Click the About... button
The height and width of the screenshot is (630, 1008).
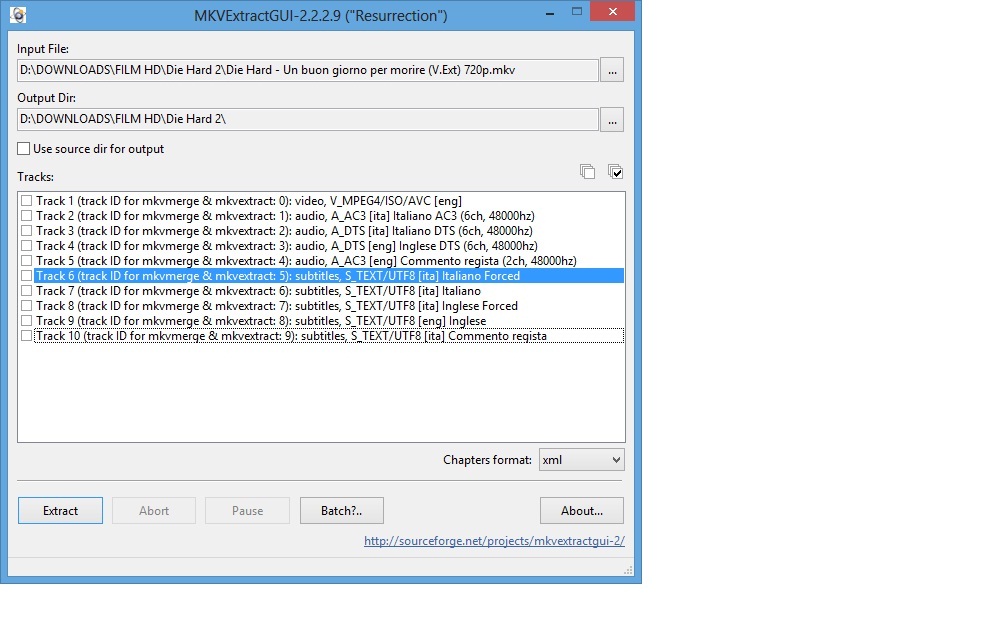click(581, 511)
